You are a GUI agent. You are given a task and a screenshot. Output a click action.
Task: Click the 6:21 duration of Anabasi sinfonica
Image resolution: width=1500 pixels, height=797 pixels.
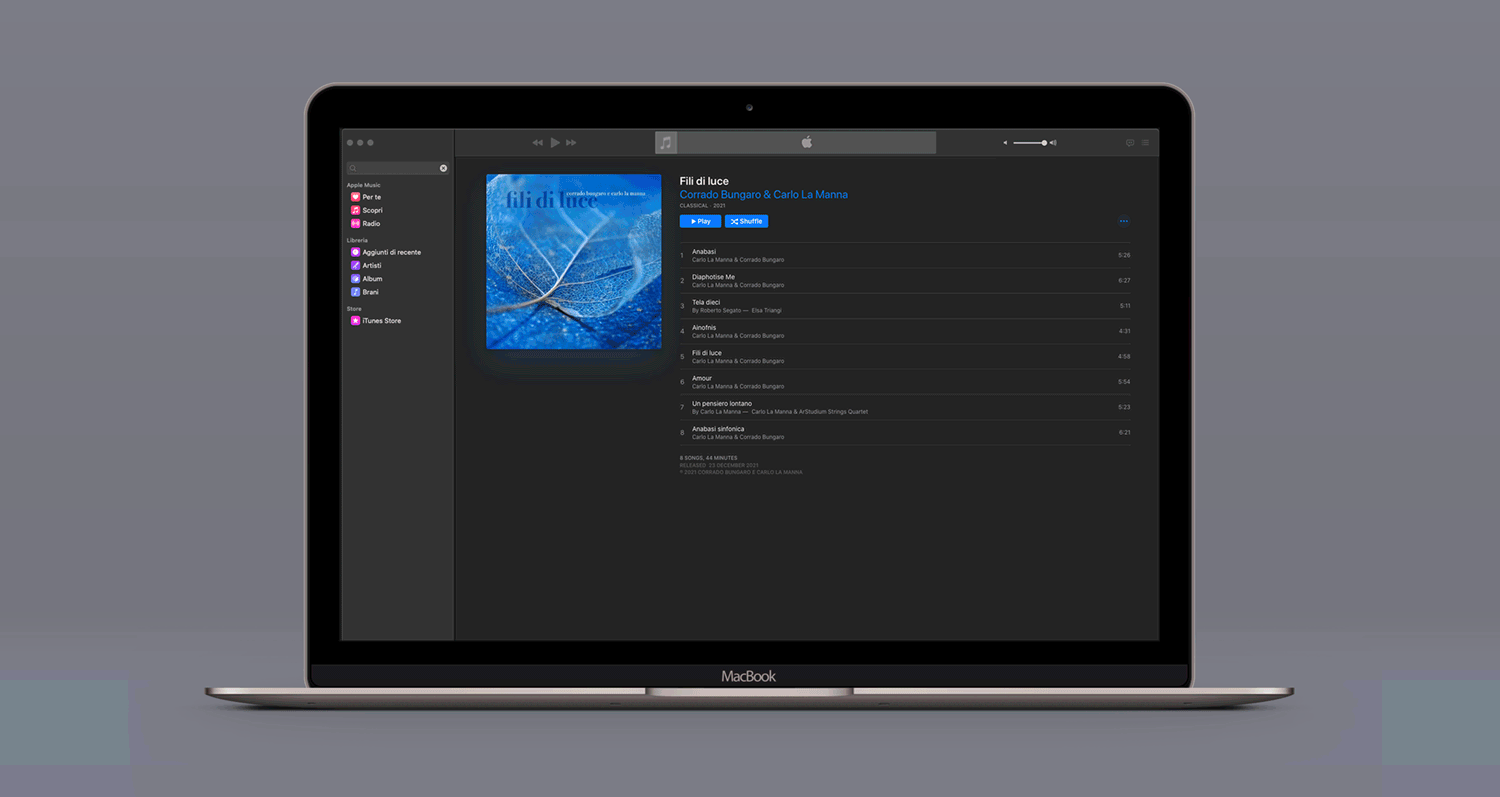[1124, 432]
